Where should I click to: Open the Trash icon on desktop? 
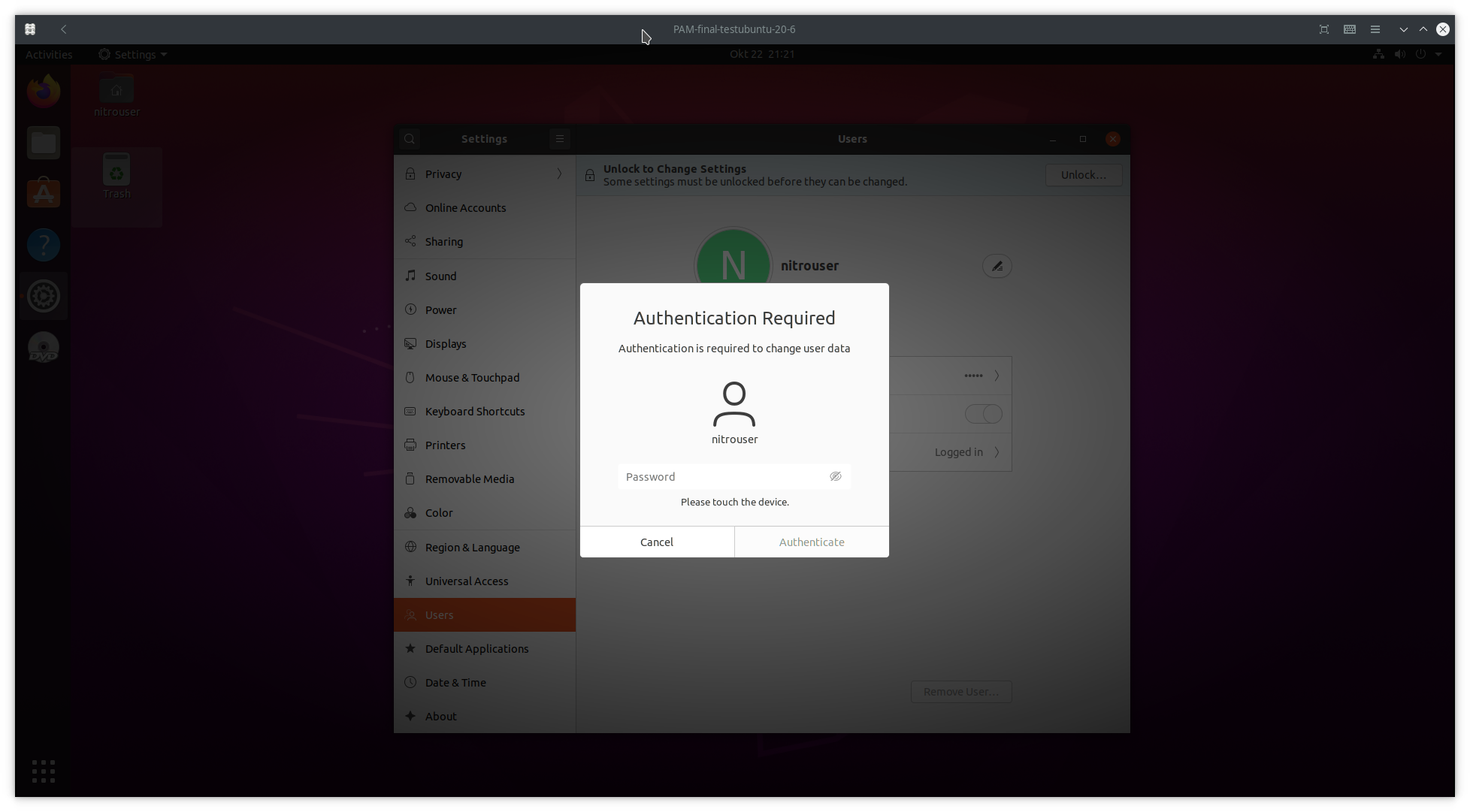point(116,177)
